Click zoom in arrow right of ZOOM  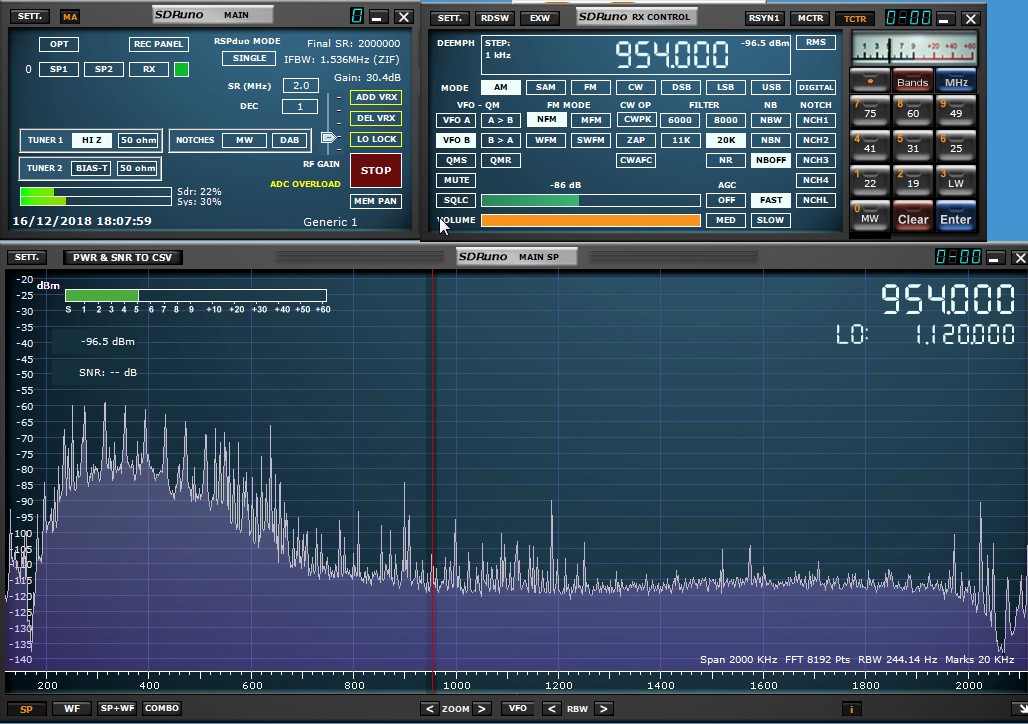[x=482, y=708]
